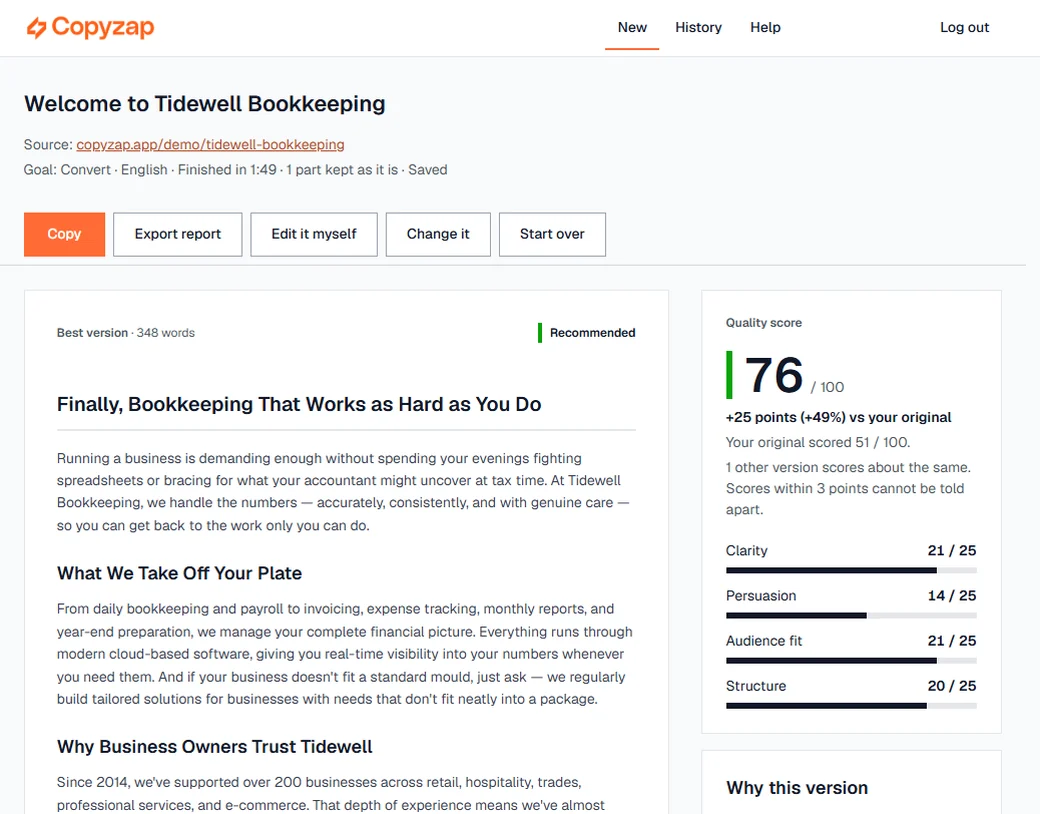Click the Persuasion 14 / 25 value
The height and width of the screenshot is (814, 1040).
(952, 596)
